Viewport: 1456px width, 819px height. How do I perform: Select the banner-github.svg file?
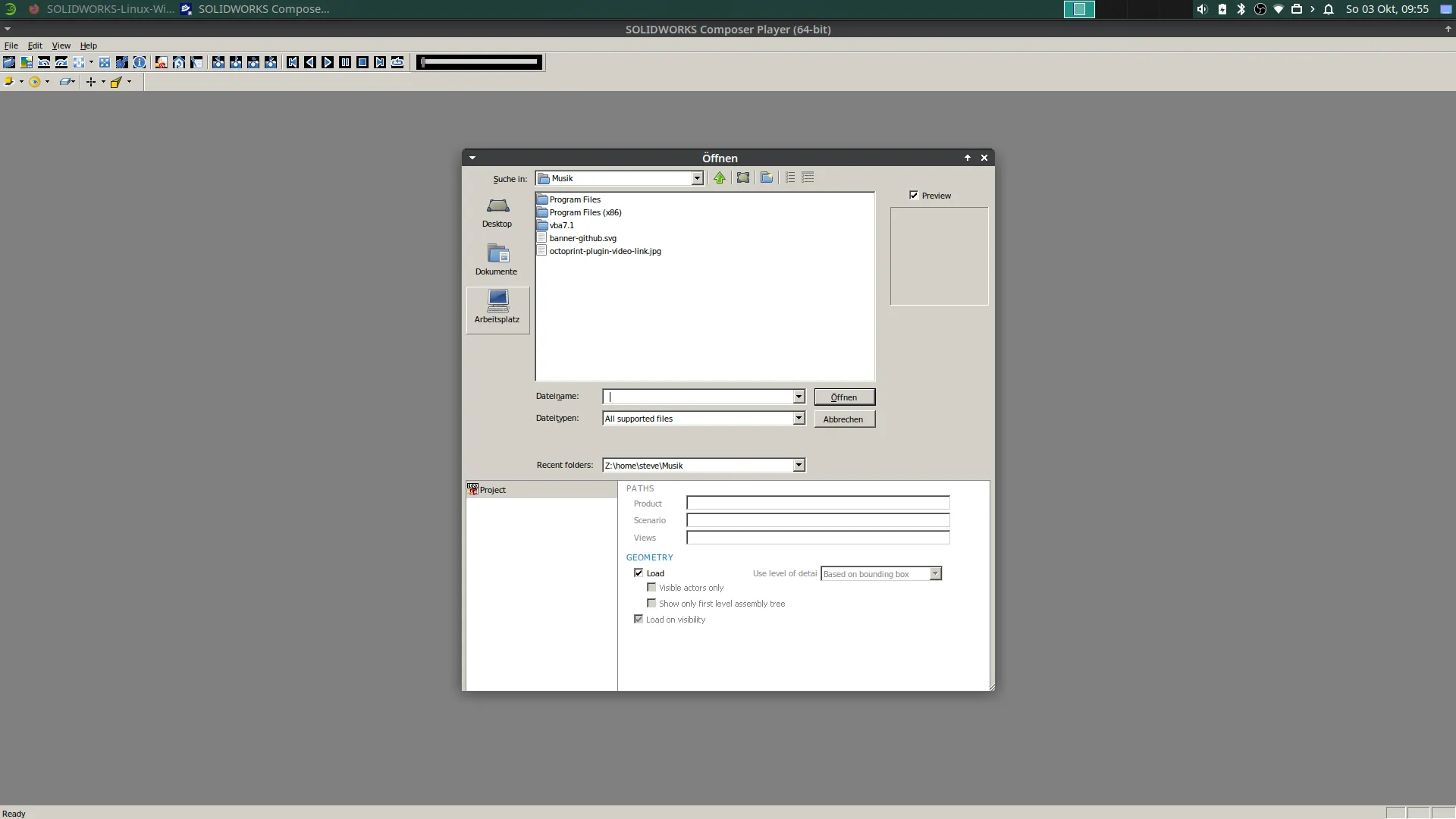(x=582, y=237)
